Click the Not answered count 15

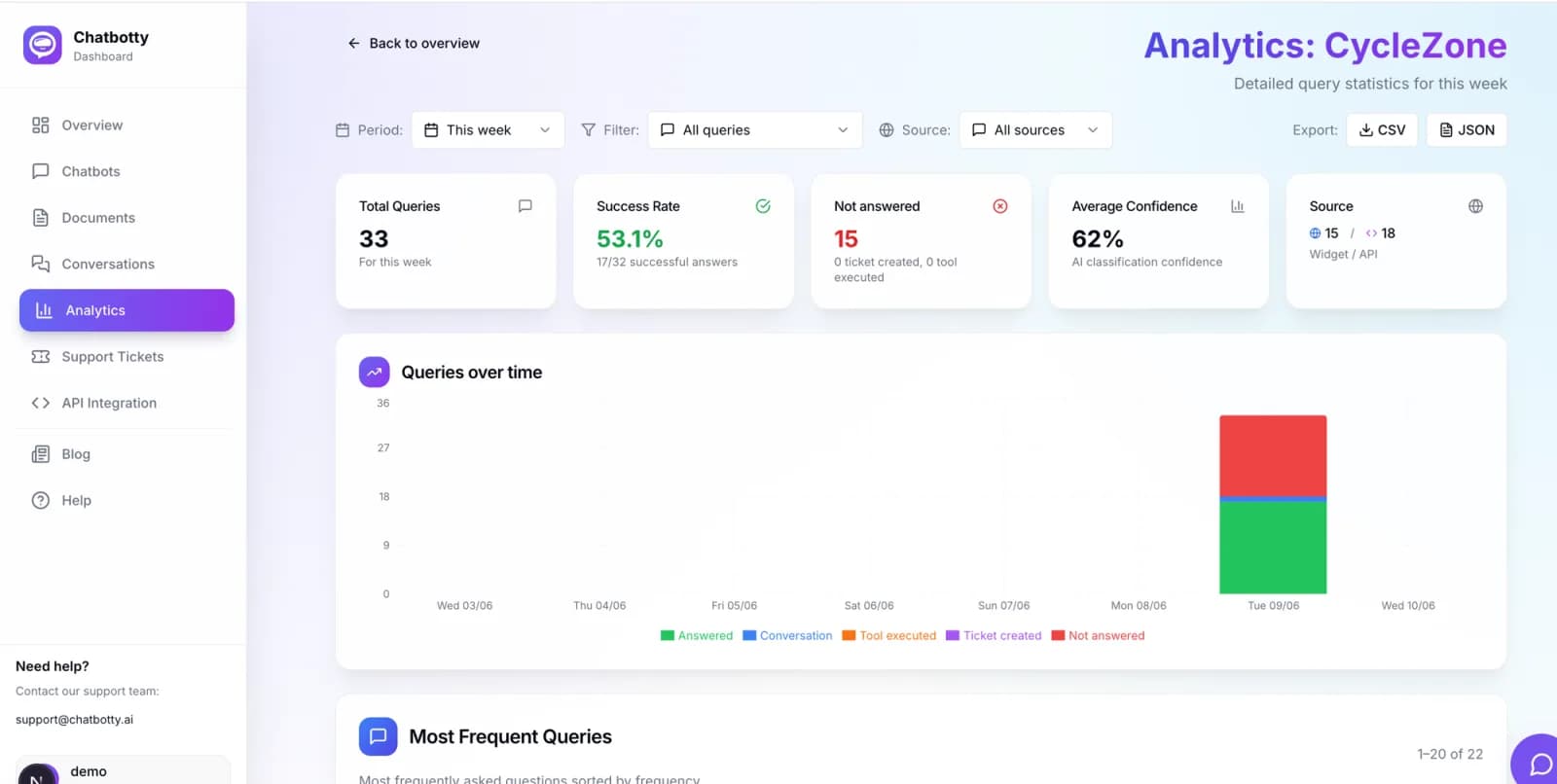(846, 239)
